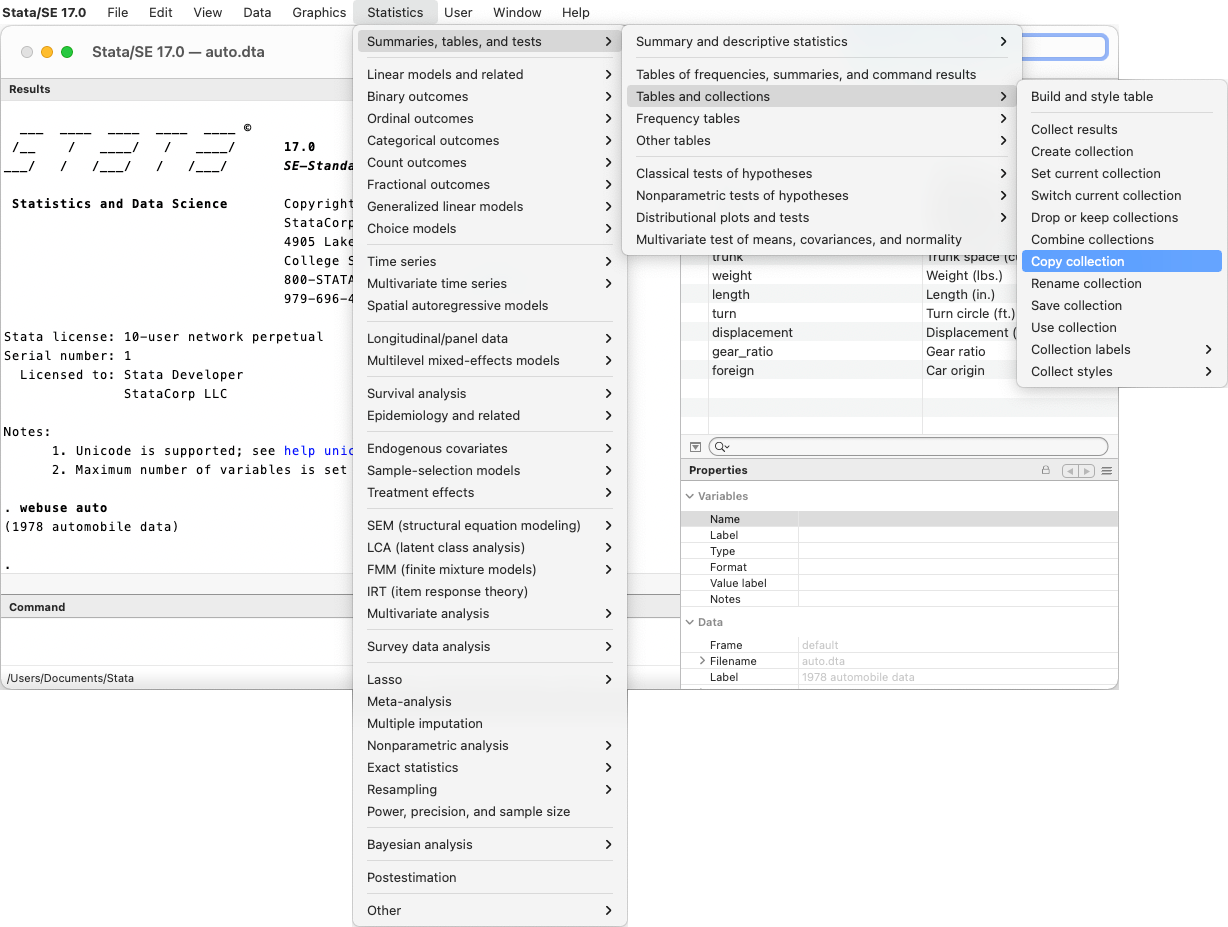1228x927 pixels.
Task: Open the Graphics menu
Action: (x=319, y=12)
